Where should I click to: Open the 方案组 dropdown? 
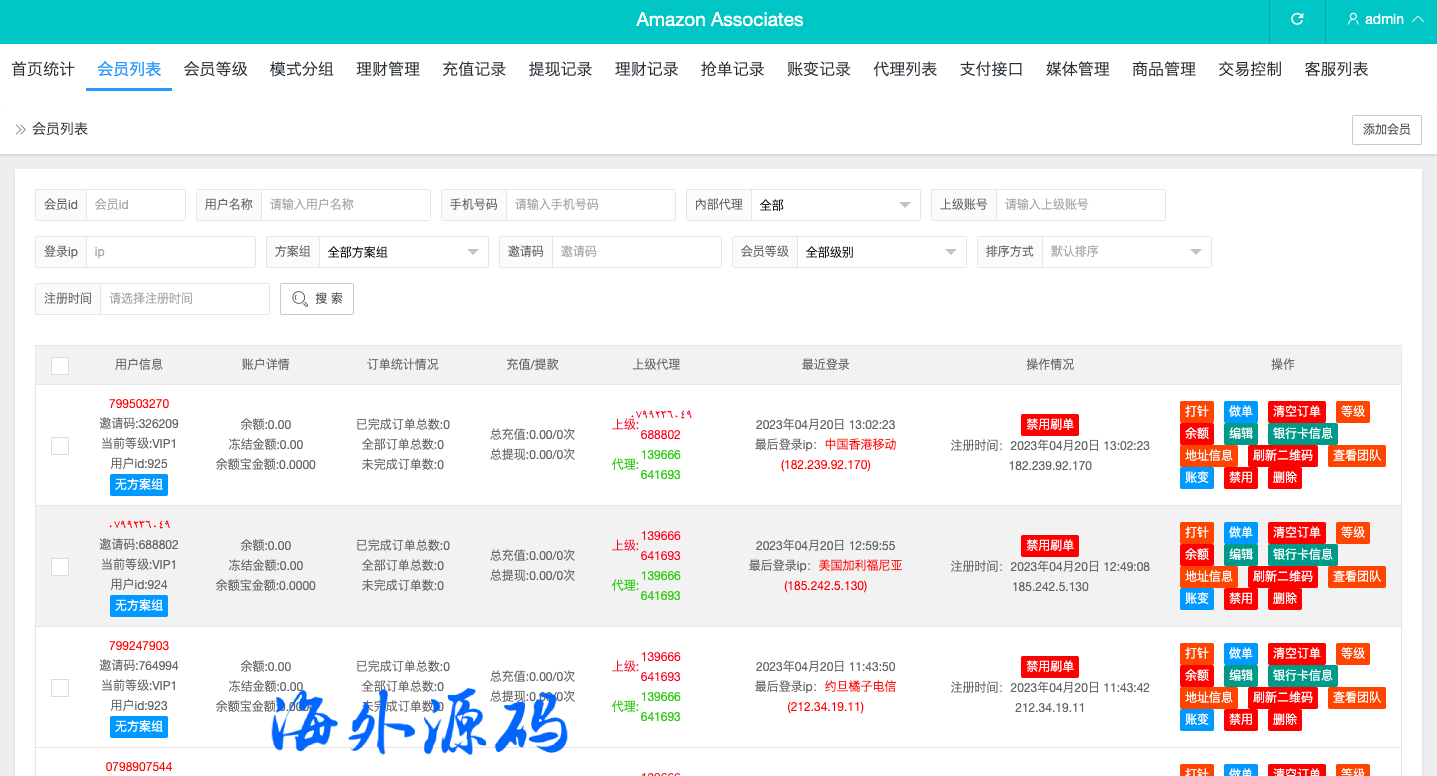click(x=403, y=252)
